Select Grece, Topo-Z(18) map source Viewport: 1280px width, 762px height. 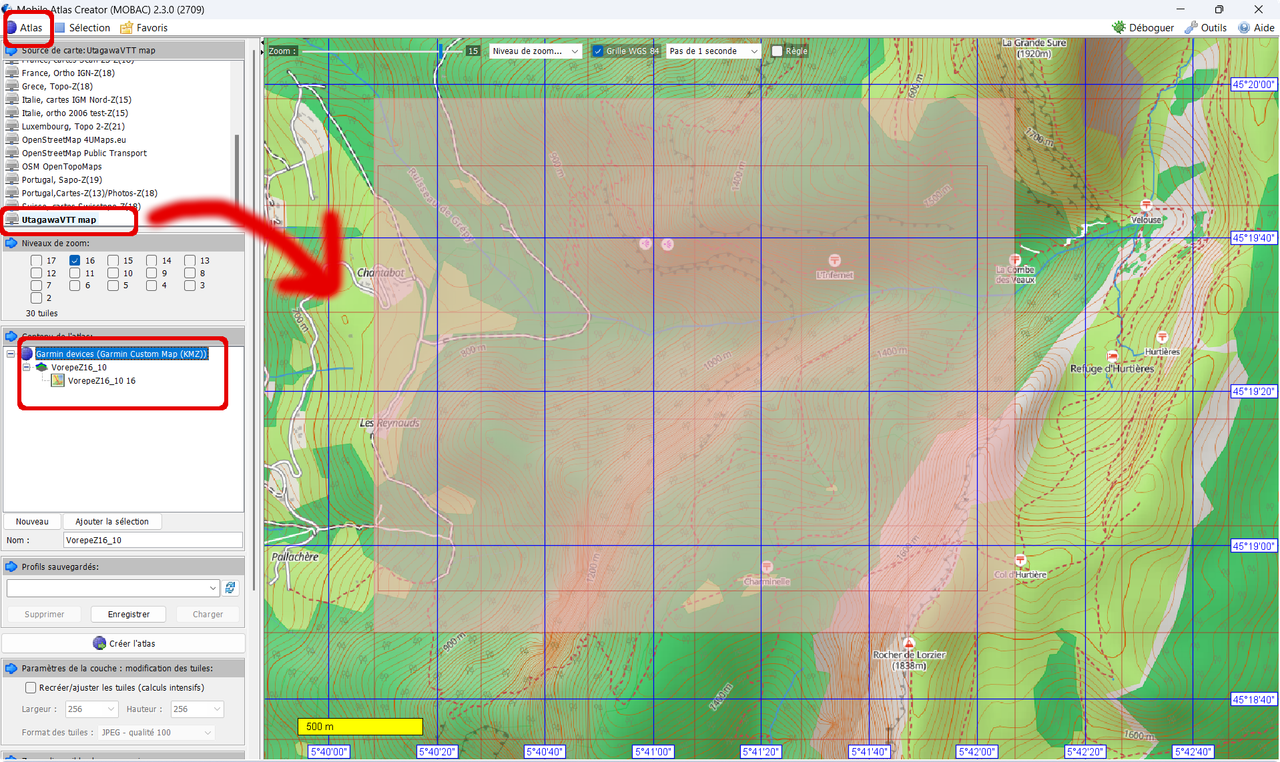click(x=58, y=87)
